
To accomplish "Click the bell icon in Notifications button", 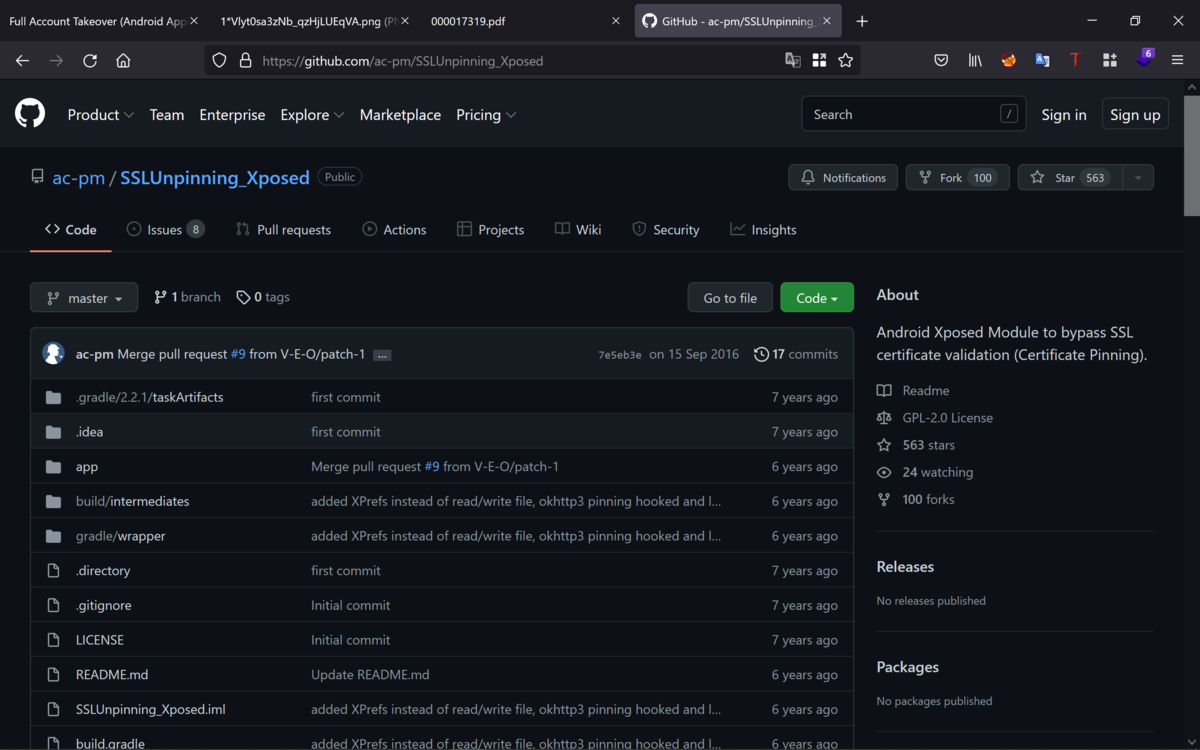I will pos(808,178).
